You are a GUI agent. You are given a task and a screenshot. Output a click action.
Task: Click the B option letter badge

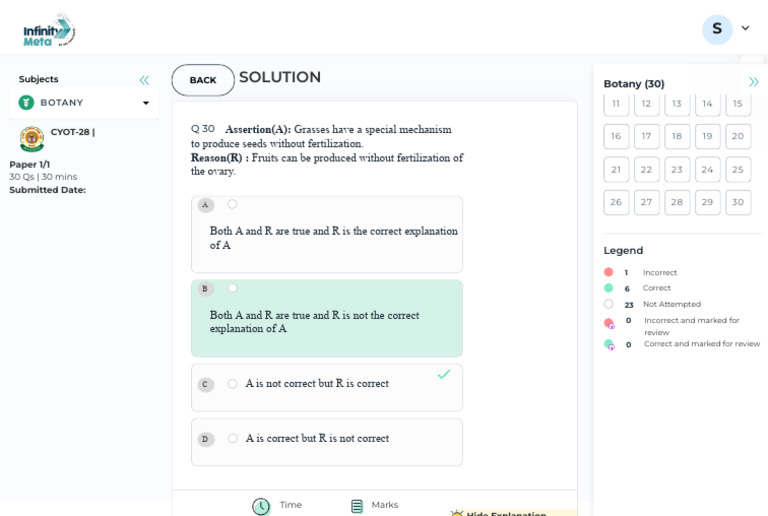(x=205, y=289)
